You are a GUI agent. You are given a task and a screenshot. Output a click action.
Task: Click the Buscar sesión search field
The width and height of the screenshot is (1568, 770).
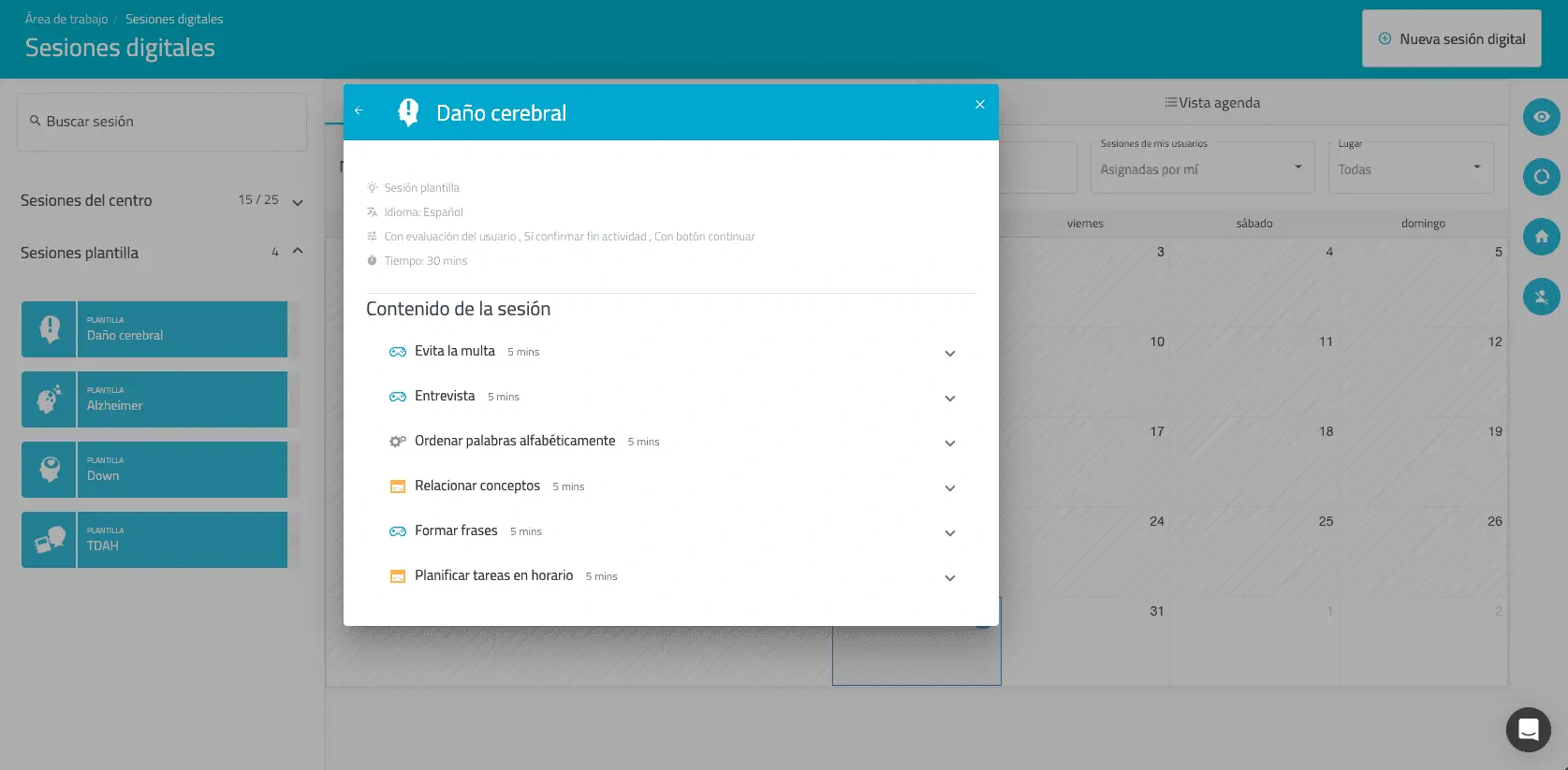click(x=162, y=122)
